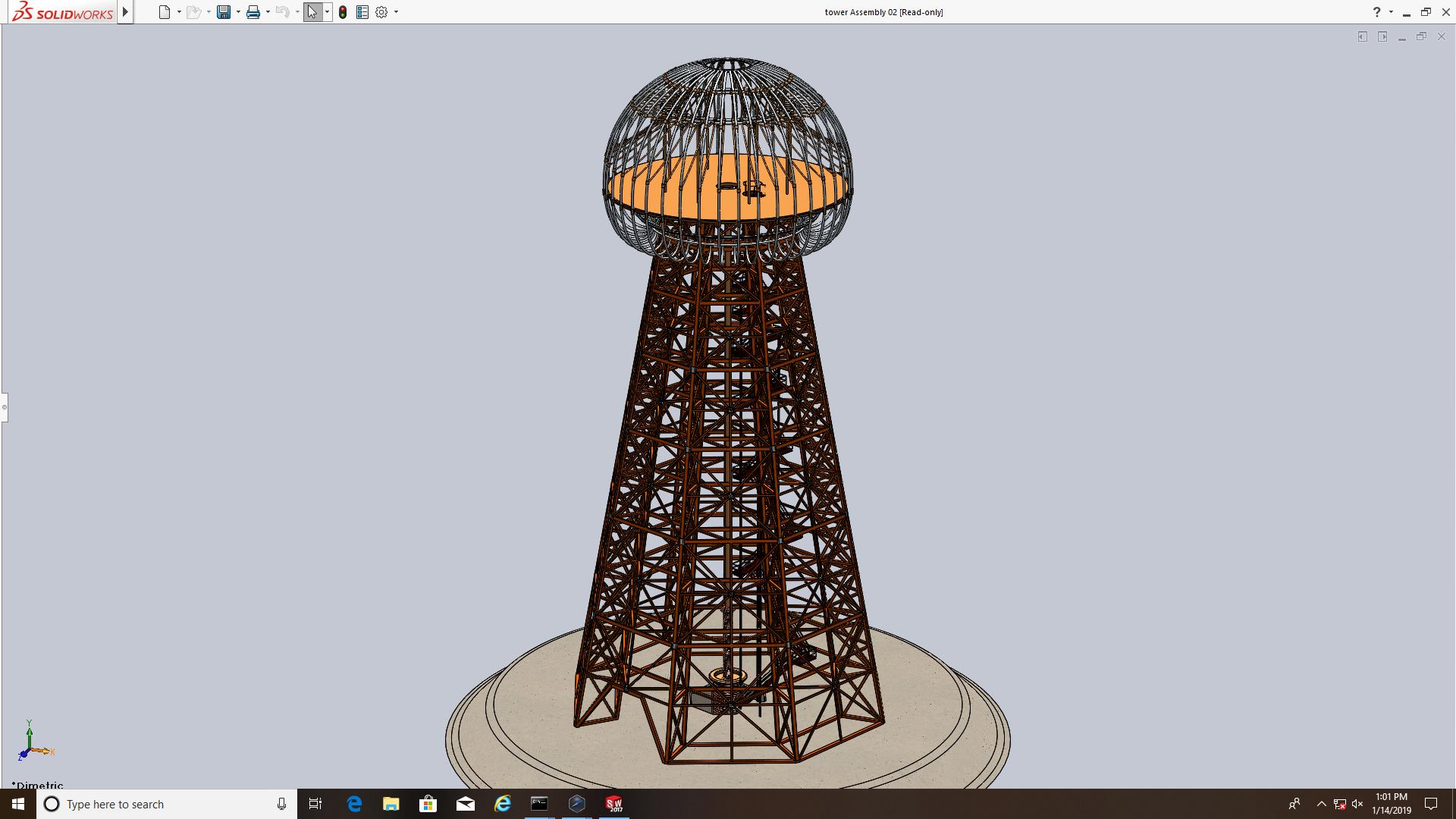
Task: Open File Properties list icon
Action: (x=362, y=12)
